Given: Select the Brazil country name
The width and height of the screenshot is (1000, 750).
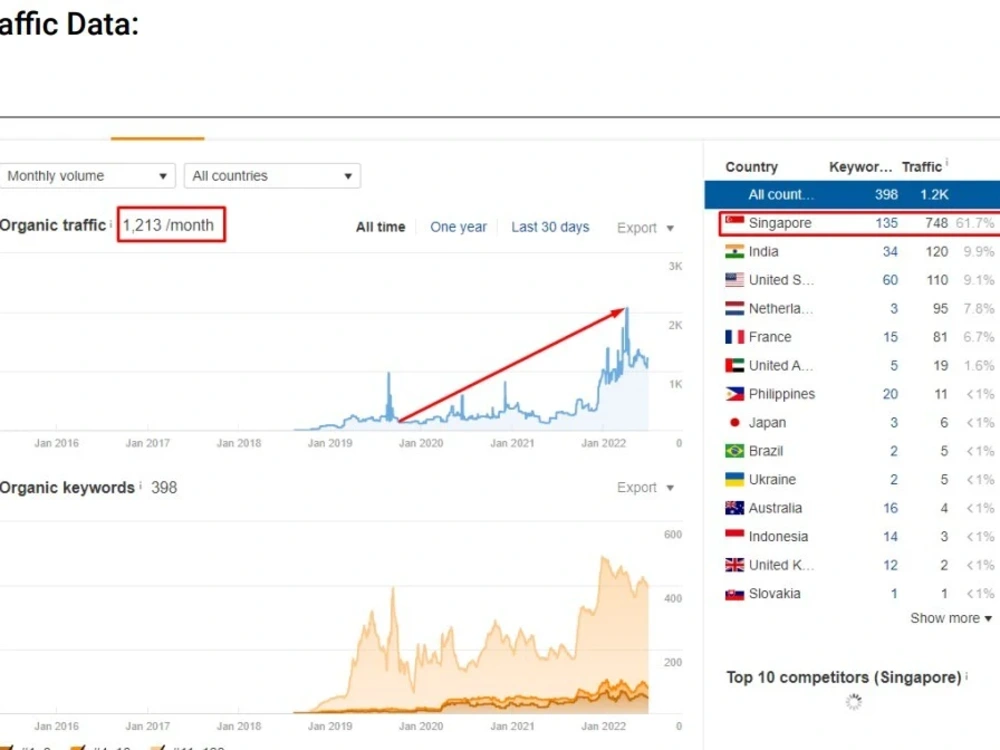Looking at the screenshot, I should 765,451.
